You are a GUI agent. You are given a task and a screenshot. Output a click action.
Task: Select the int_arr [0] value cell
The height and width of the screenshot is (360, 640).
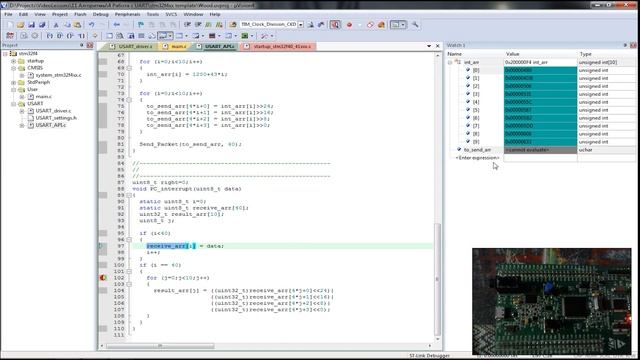540,70
